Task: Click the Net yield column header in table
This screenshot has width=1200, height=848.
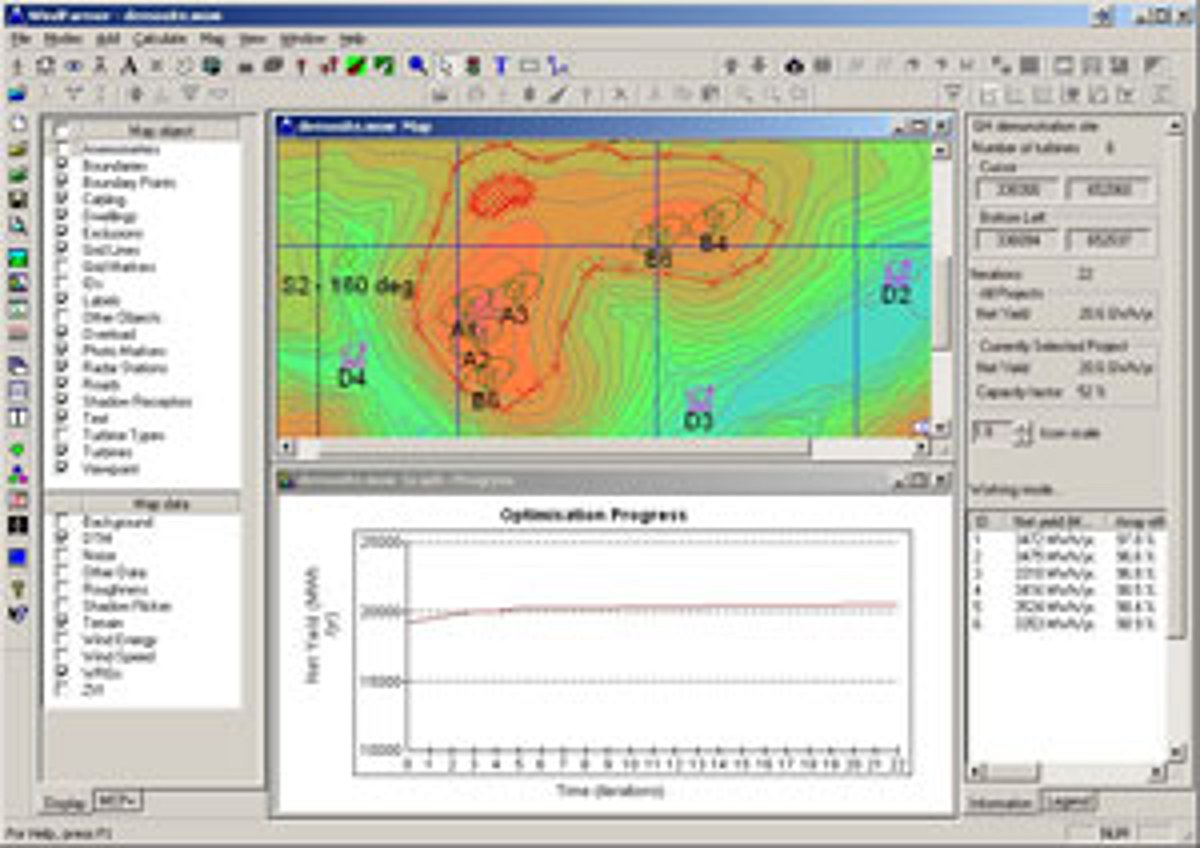Action: pos(1056,521)
